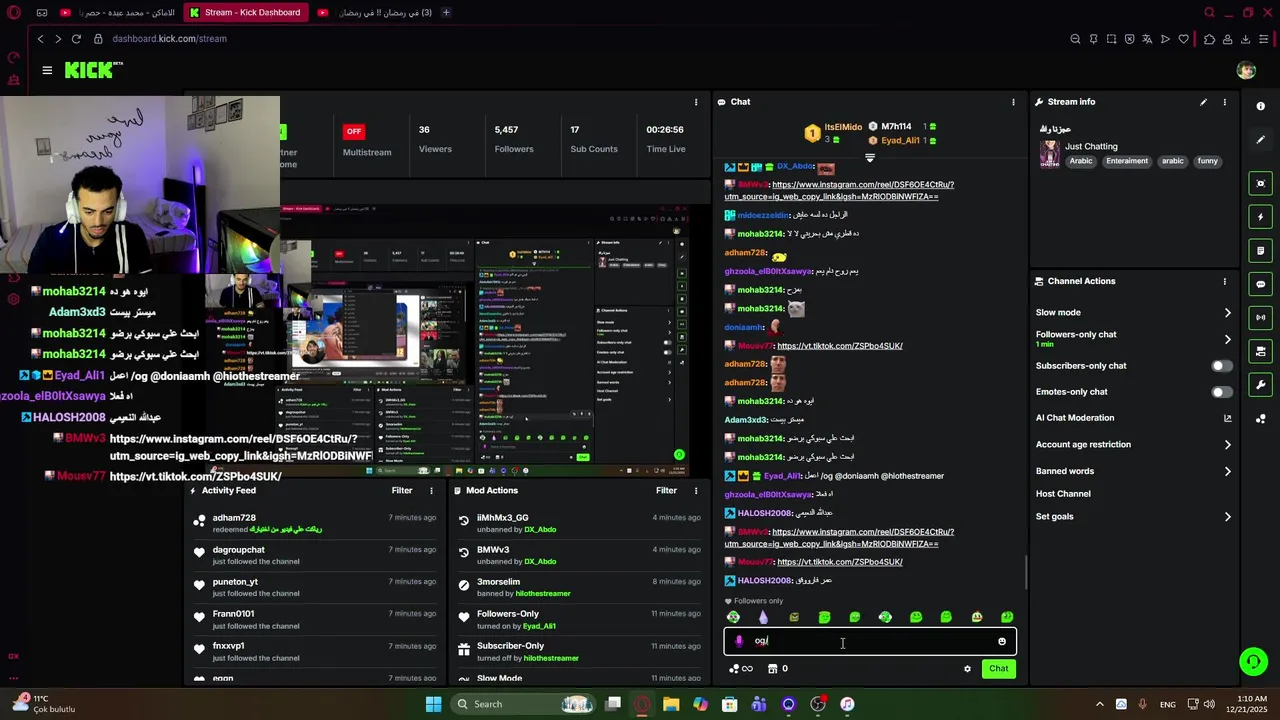
Task: Open a new browser tab
Action: coord(446,12)
